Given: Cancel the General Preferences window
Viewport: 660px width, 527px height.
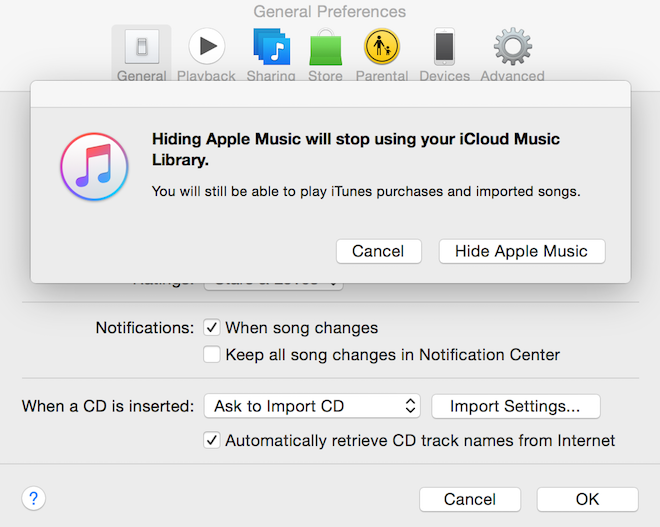Looking at the screenshot, I should coord(470,499).
